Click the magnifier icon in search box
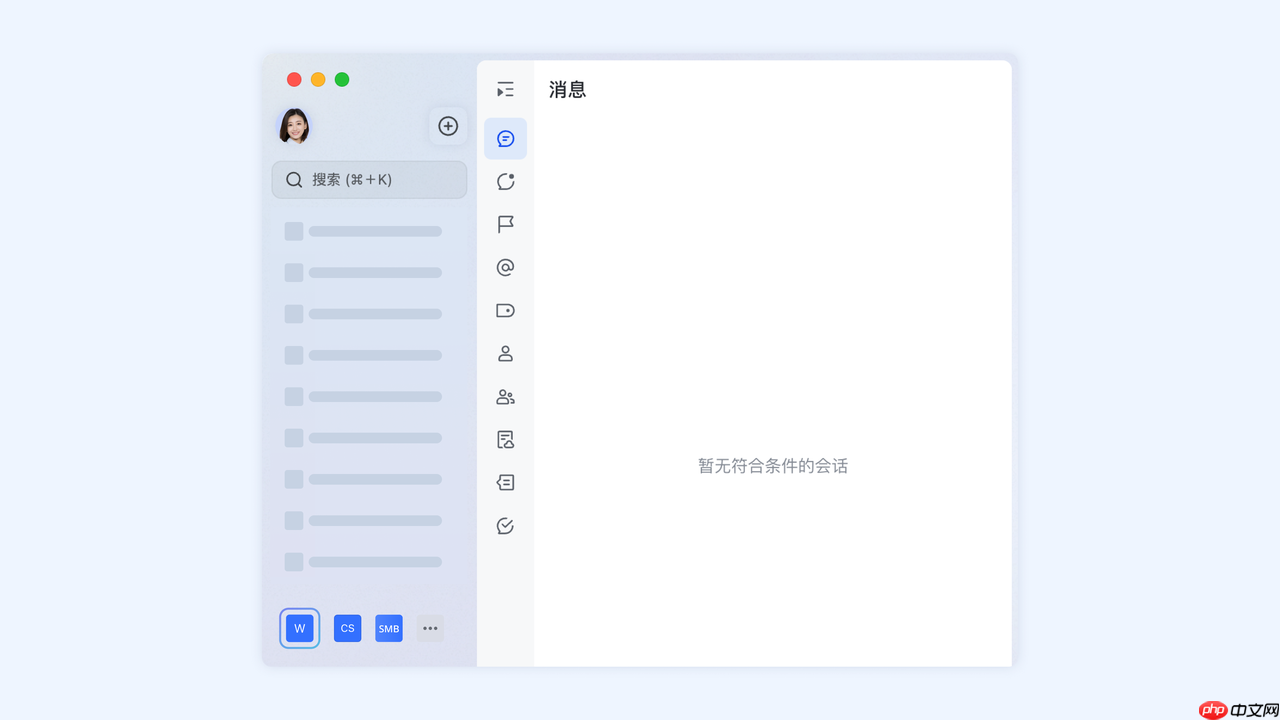The width and height of the screenshot is (1280, 720). 294,180
